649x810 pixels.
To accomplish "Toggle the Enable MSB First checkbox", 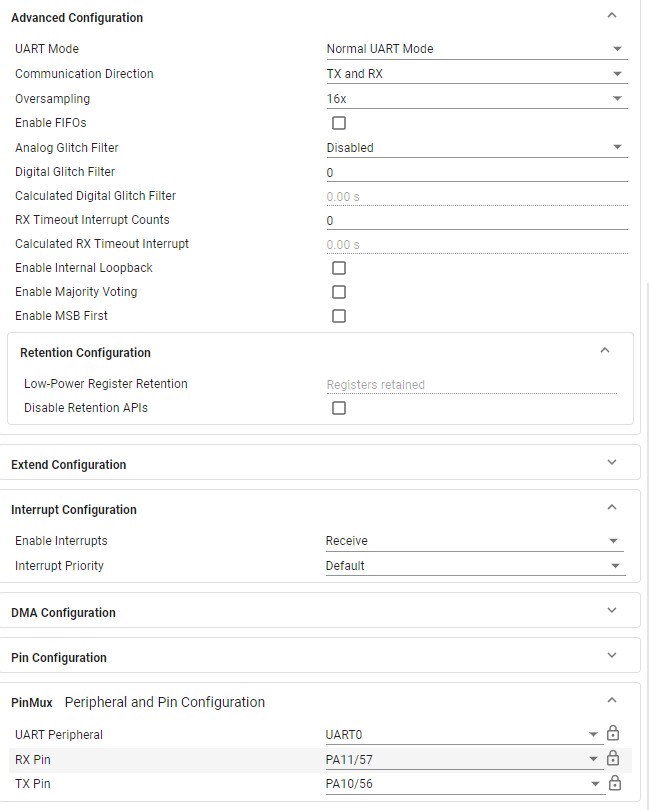I will (339, 316).
